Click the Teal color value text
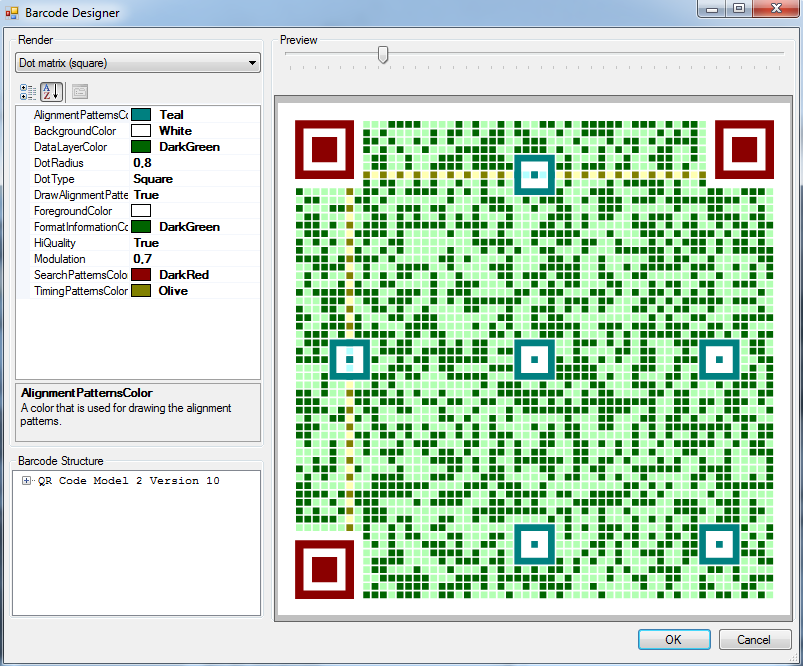The width and height of the screenshot is (803, 666). coord(171,115)
